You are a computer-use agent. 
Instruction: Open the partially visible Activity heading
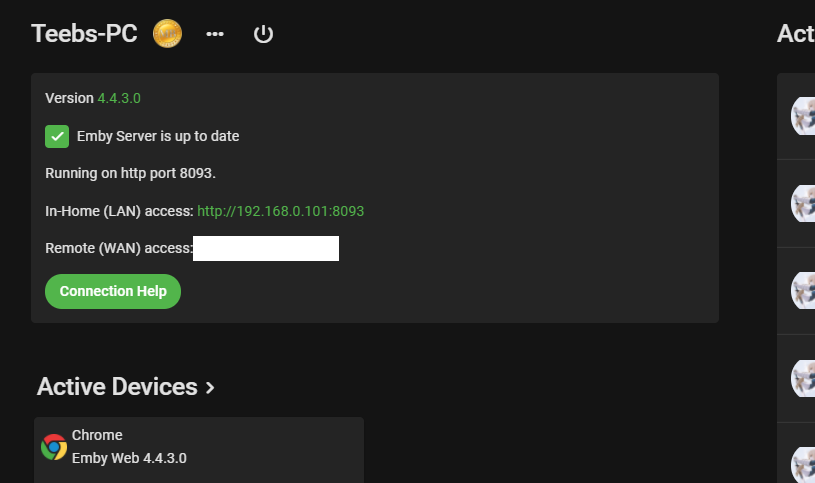click(796, 34)
